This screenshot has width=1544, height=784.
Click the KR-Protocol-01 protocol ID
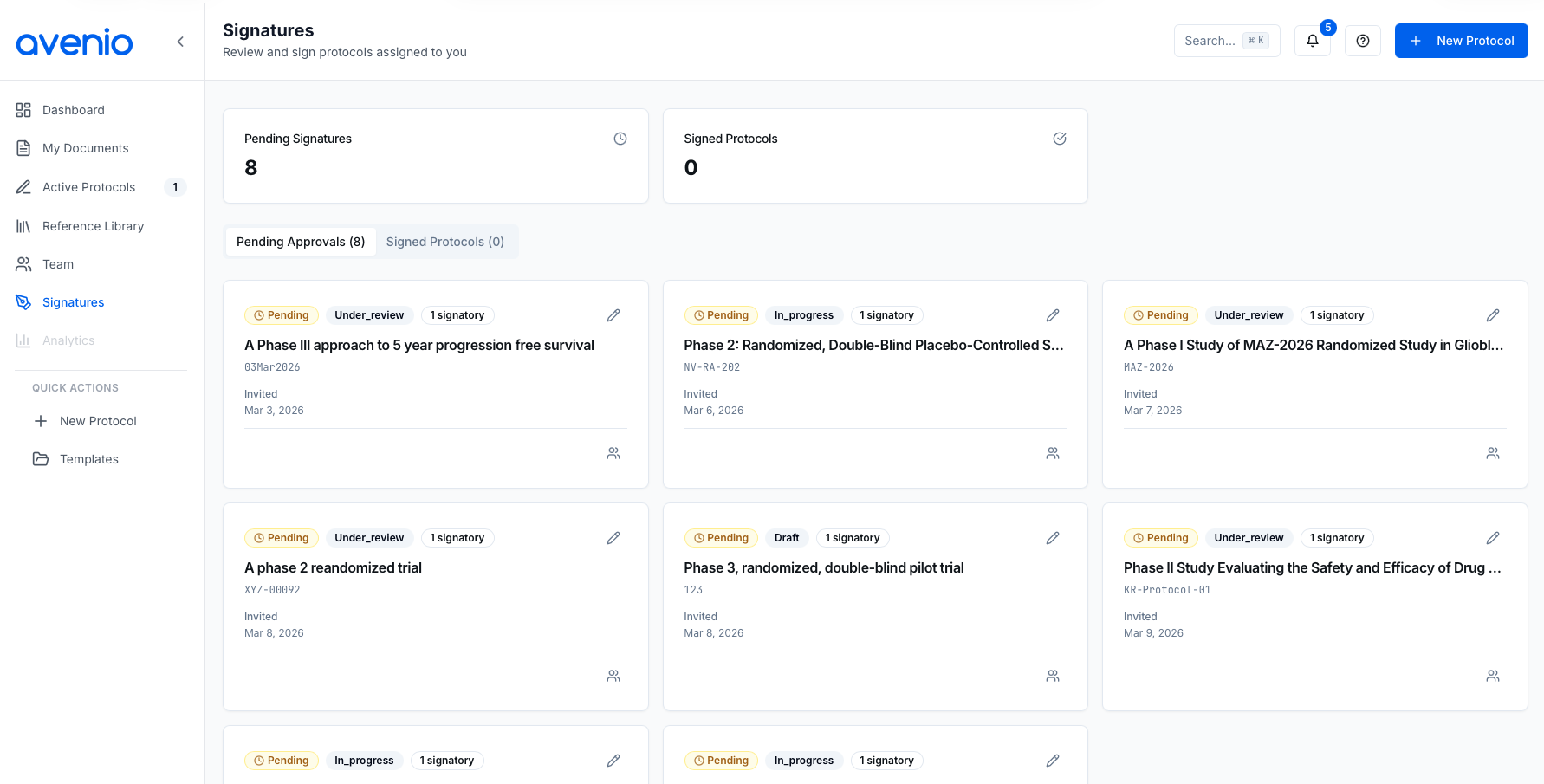coord(1167,590)
